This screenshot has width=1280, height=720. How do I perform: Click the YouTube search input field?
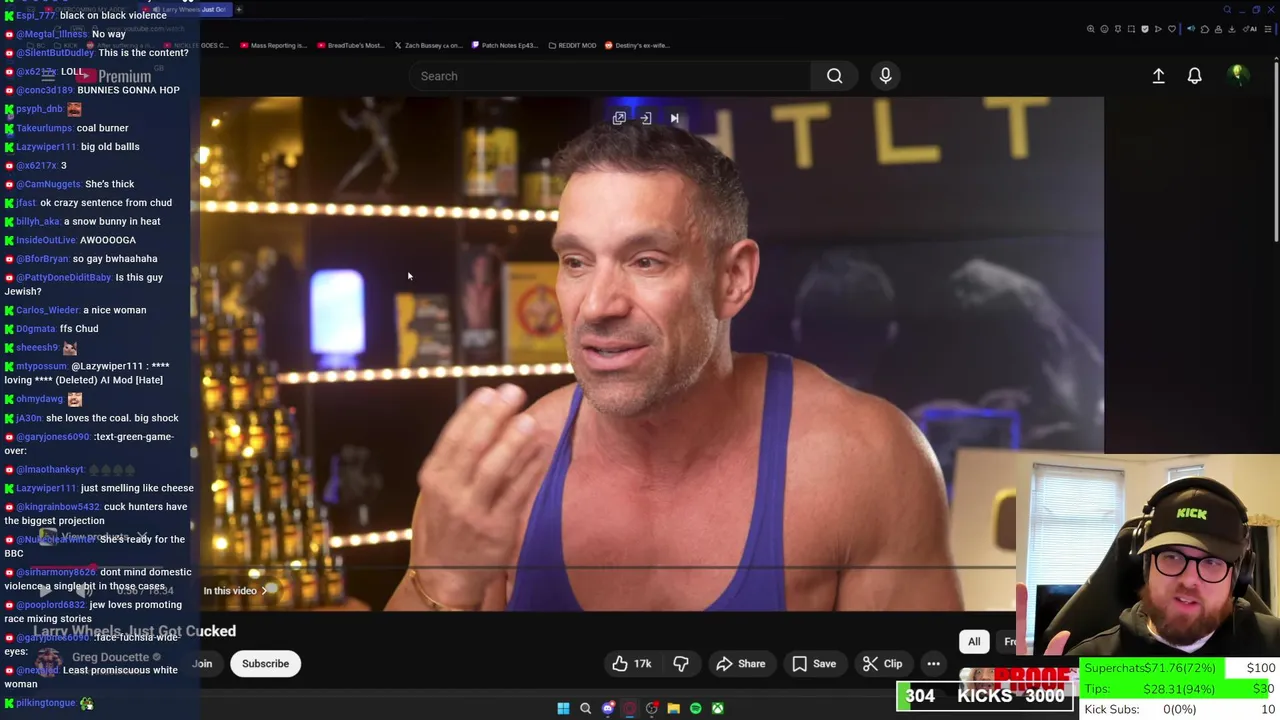click(x=610, y=76)
